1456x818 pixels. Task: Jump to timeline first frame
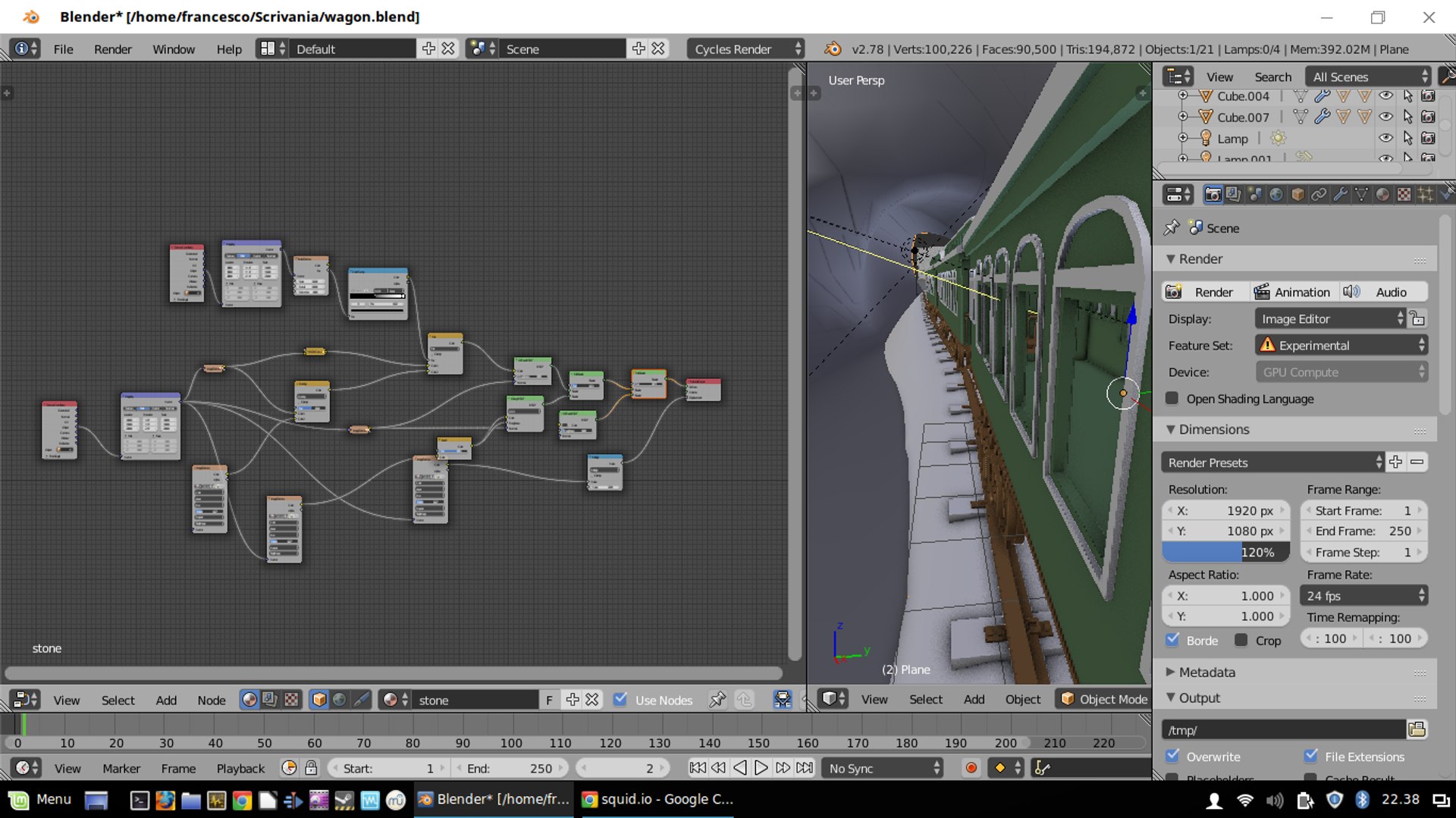pyautogui.click(x=698, y=768)
